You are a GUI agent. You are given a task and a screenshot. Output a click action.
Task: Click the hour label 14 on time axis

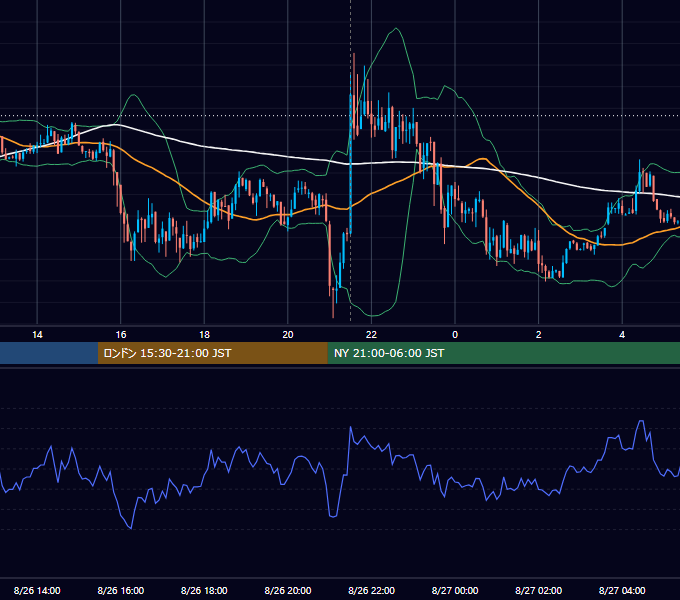[x=37, y=335]
